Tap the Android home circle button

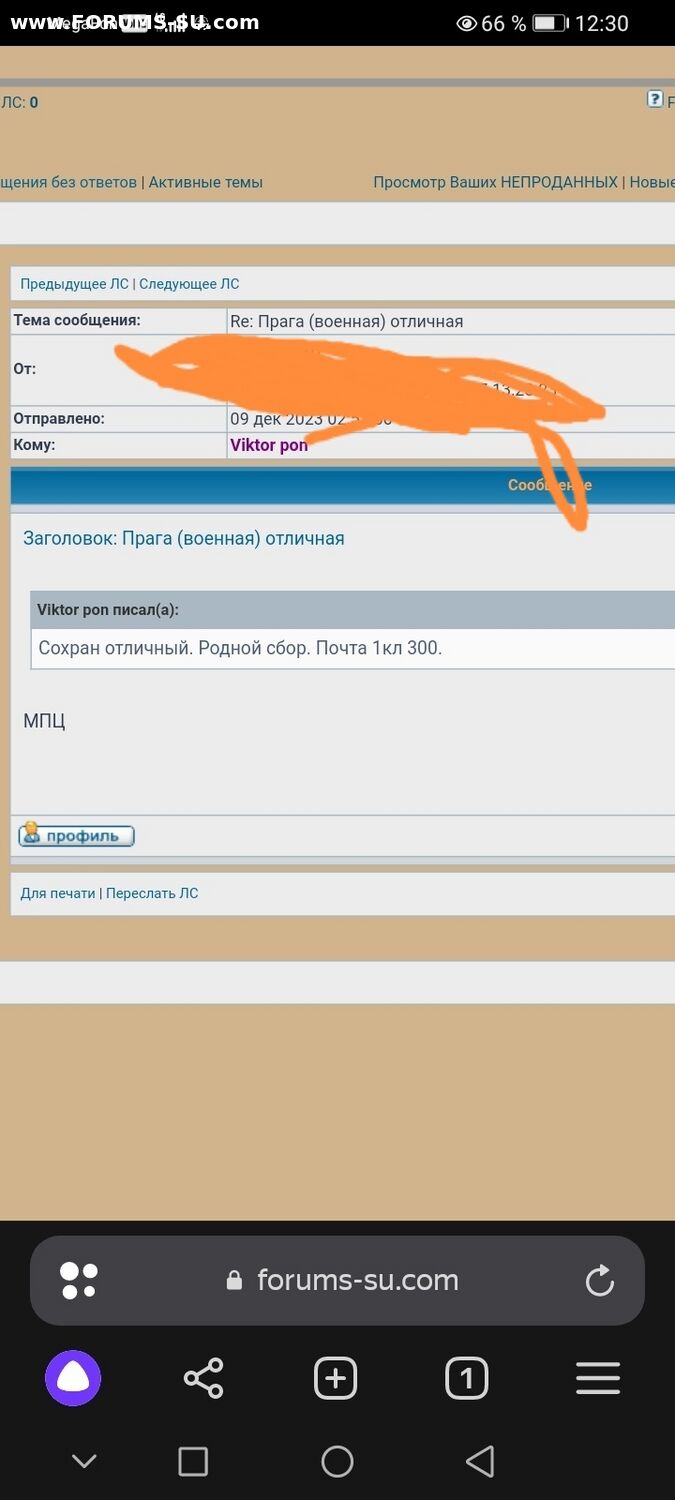click(x=337, y=1461)
